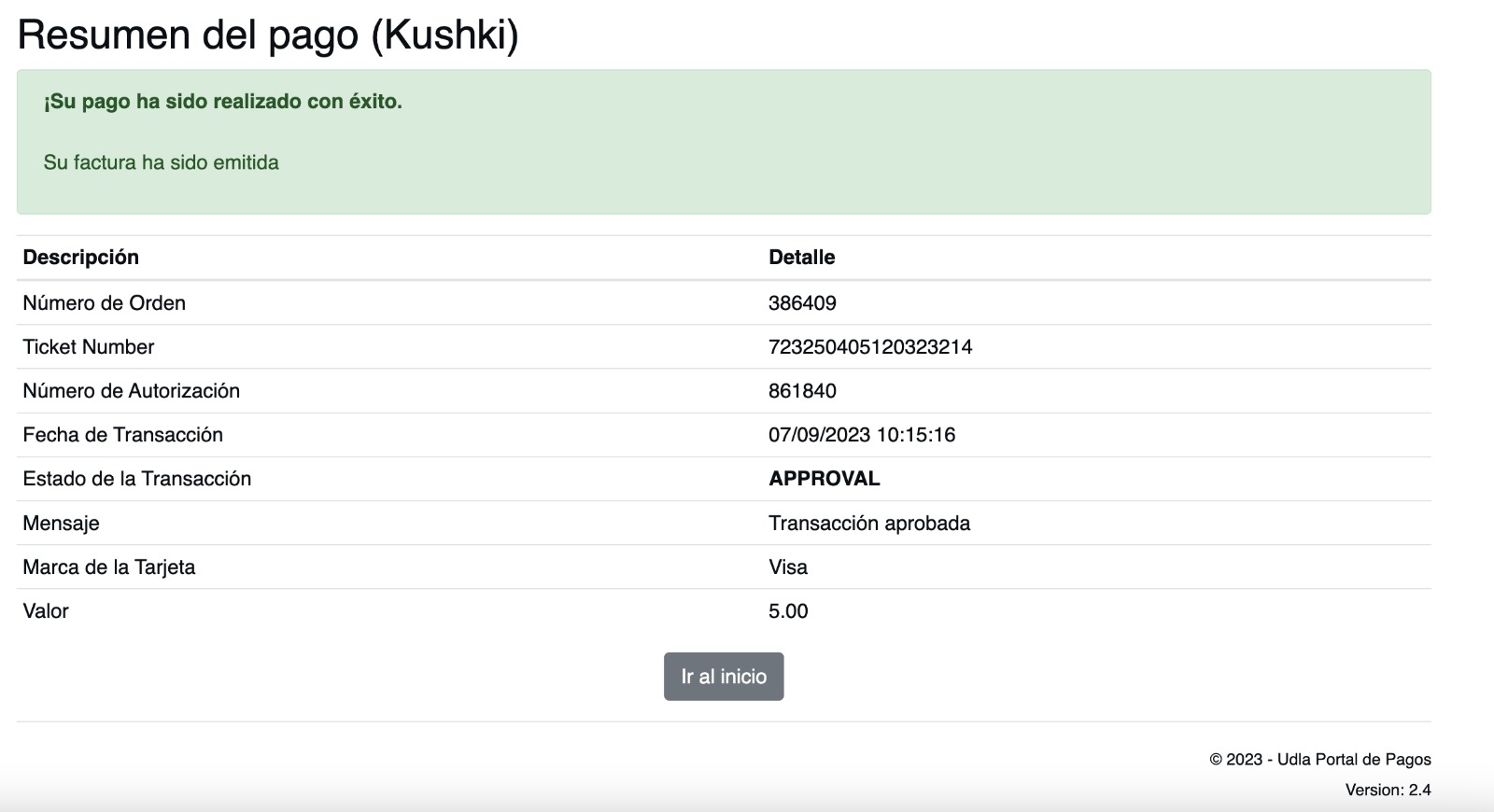Click the "Detalle" column header
Viewport: 1494px width, 812px height.
click(802, 258)
